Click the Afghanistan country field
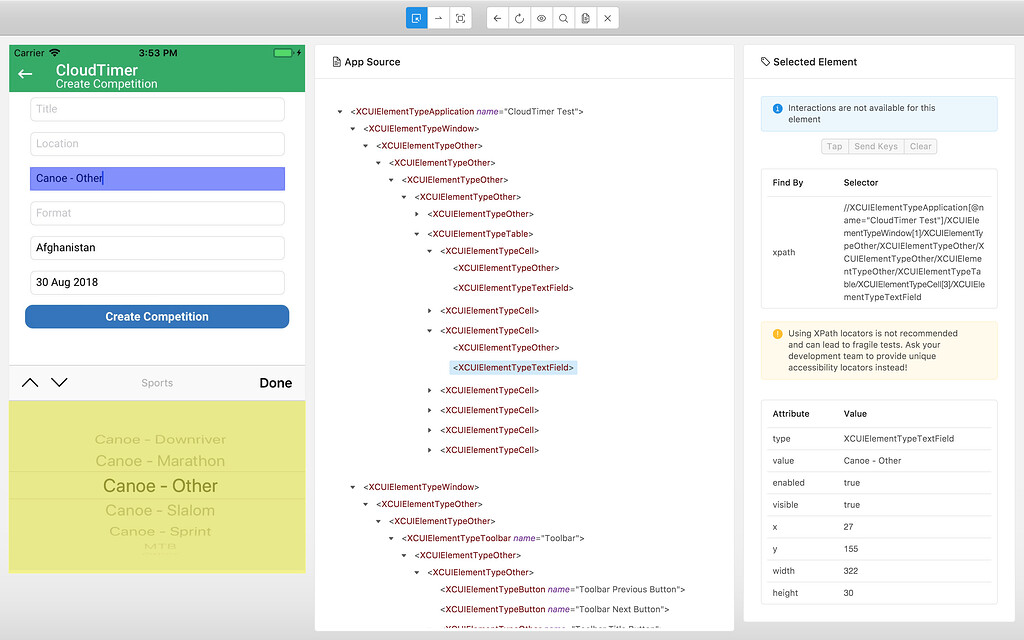Viewport: 1024px width, 640px height. tap(157, 248)
